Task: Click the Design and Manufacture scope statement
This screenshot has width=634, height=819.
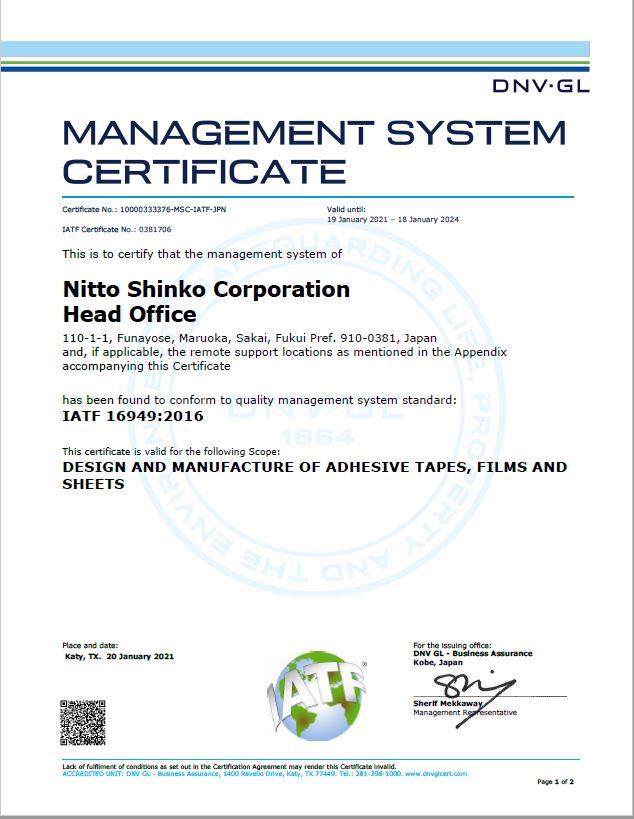Action: 314,475
